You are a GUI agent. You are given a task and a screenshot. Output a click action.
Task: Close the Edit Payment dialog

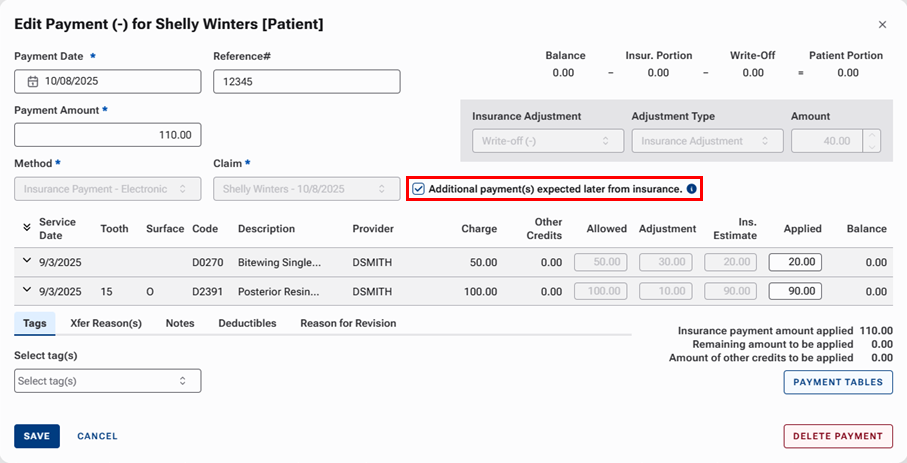(881, 24)
